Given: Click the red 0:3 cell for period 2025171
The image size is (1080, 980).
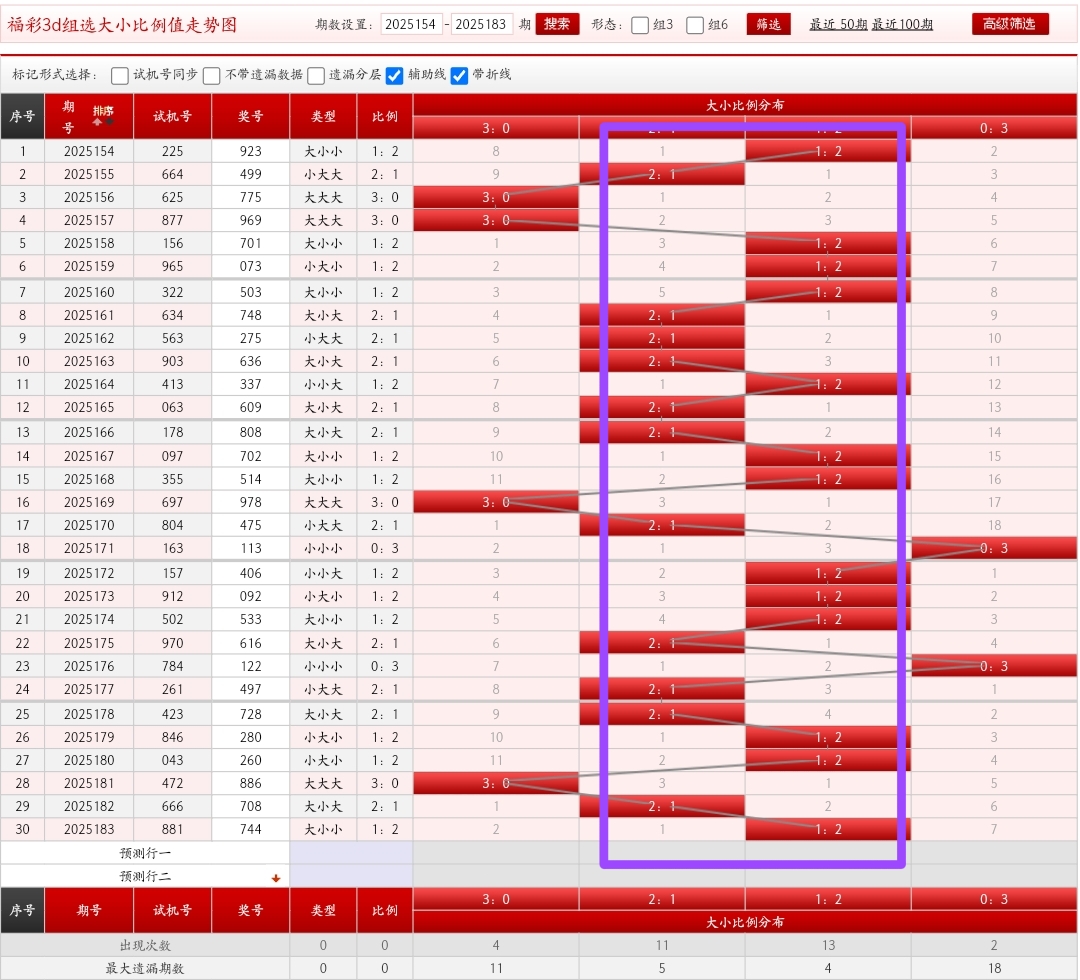Looking at the screenshot, I should pyautogui.click(x=994, y=548).
